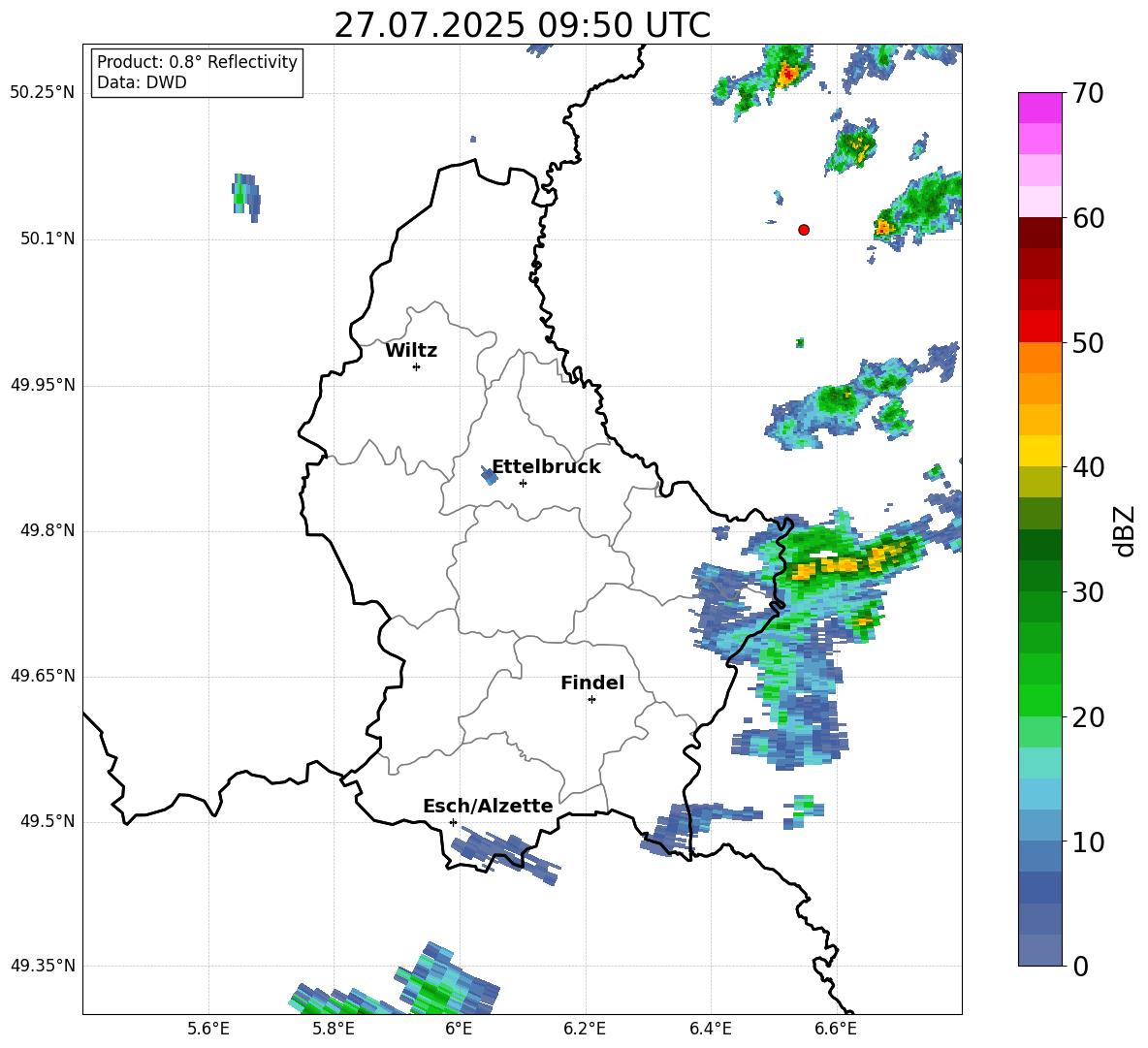Click the 49.65°N latitude label
The width and height of the screenshot is (1148, 1048).
click(x=43, y=676)
